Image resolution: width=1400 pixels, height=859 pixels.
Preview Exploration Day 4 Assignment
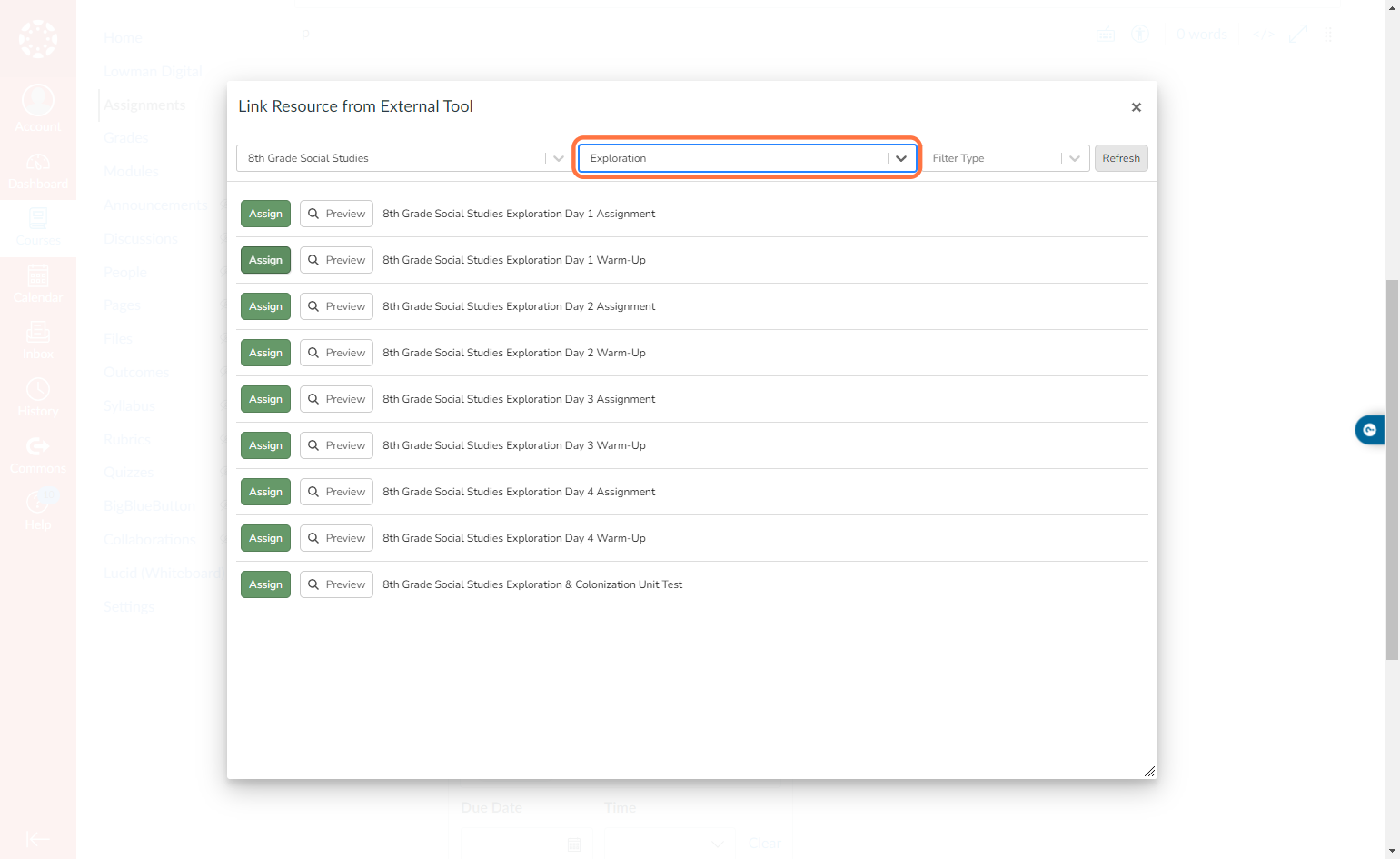pos(336,492)
